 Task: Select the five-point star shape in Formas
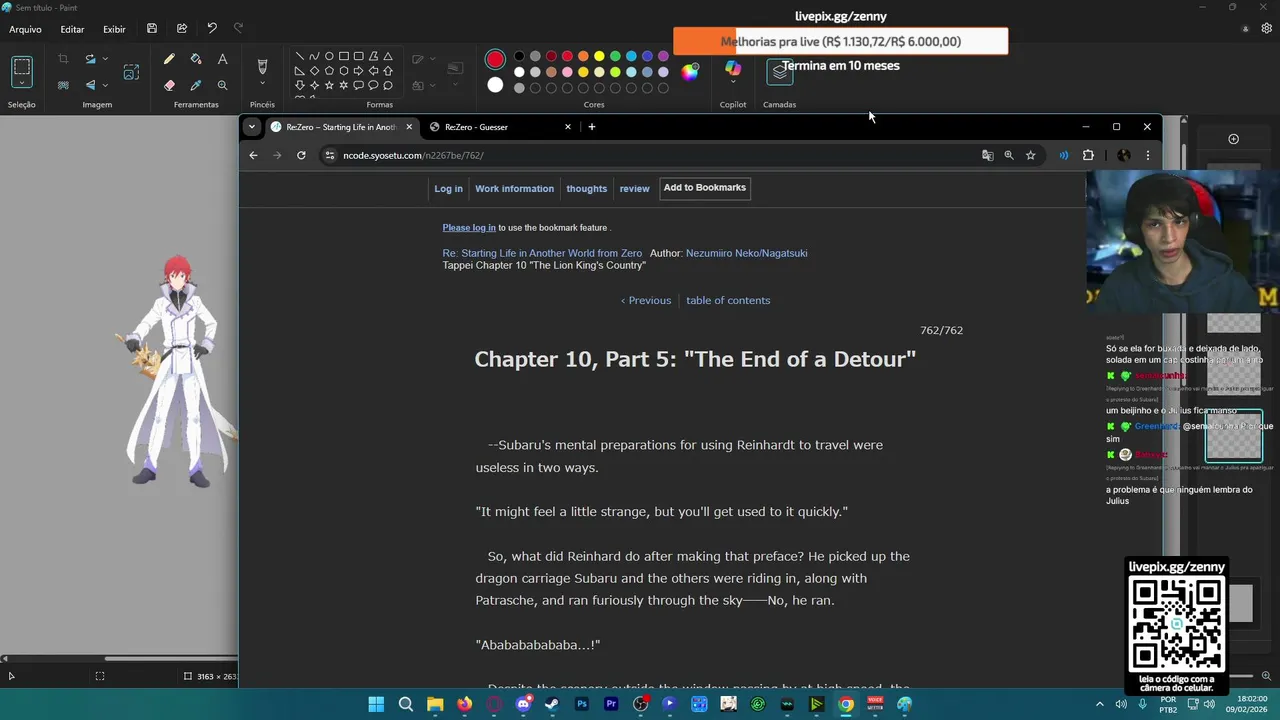(329, 86)
